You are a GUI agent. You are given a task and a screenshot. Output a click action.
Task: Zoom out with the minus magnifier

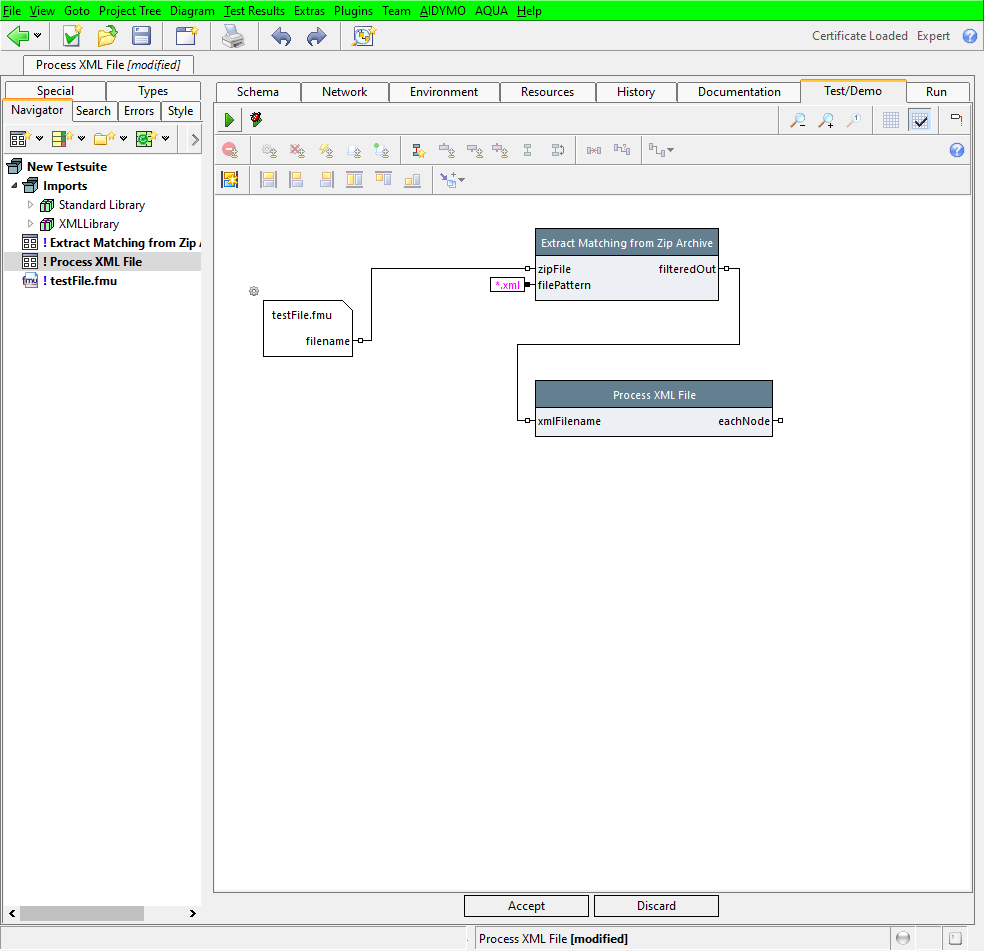coord(797,120)
